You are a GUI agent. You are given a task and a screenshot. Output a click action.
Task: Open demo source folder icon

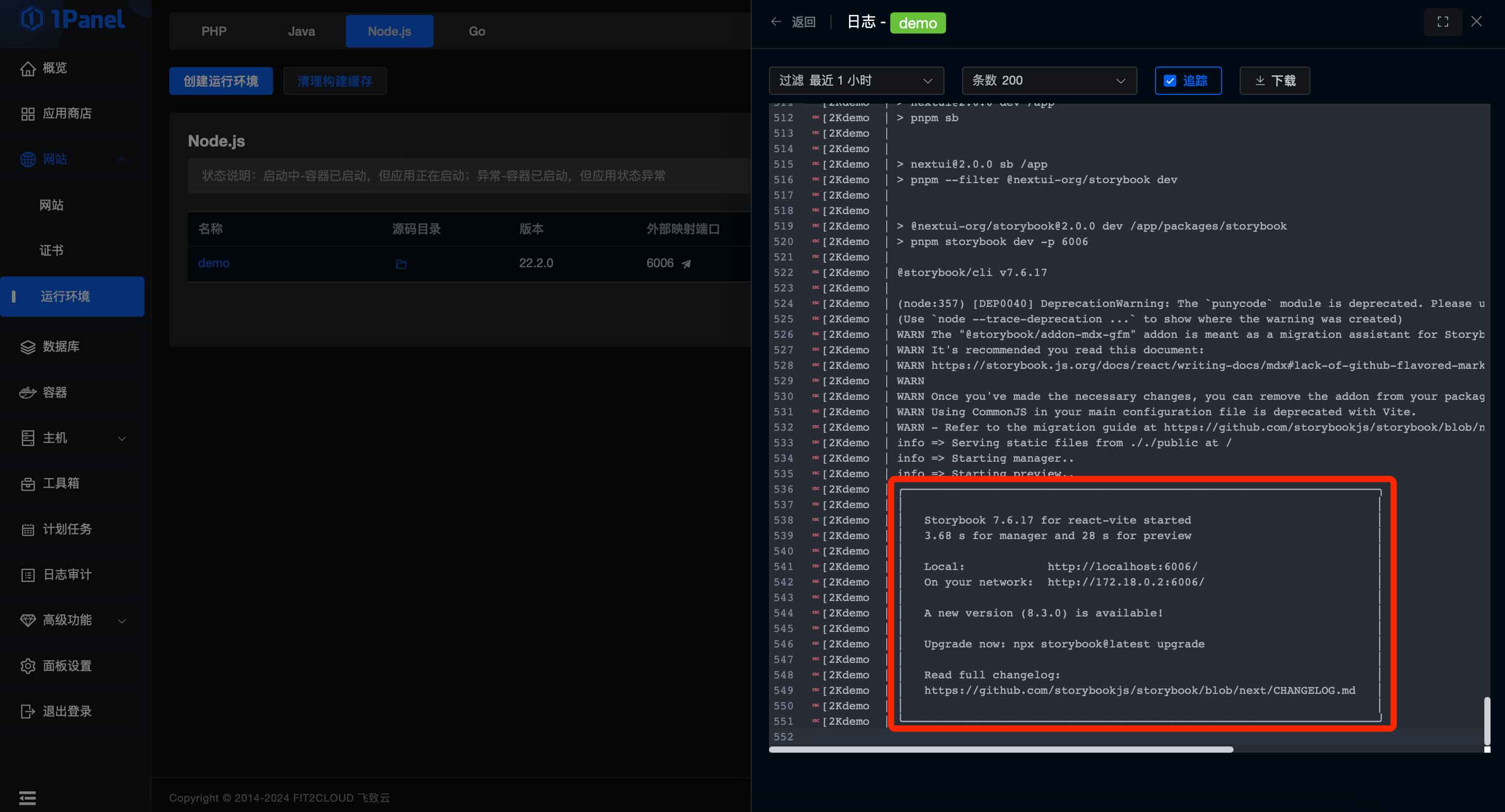tap(401, 264)
